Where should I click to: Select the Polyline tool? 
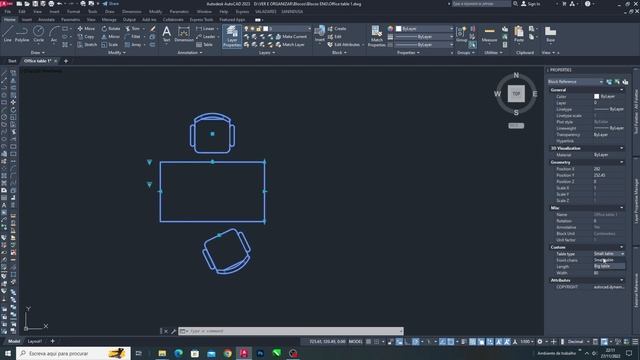[x=22, y=34]
